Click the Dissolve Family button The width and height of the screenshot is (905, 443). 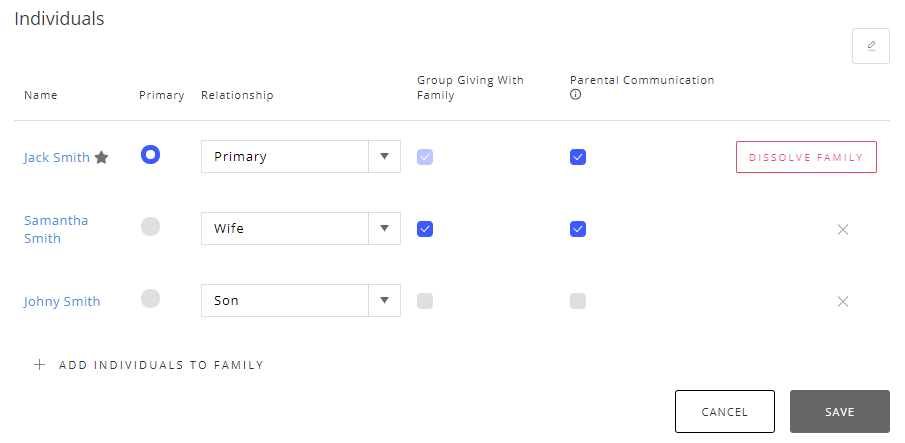[806, 158]
